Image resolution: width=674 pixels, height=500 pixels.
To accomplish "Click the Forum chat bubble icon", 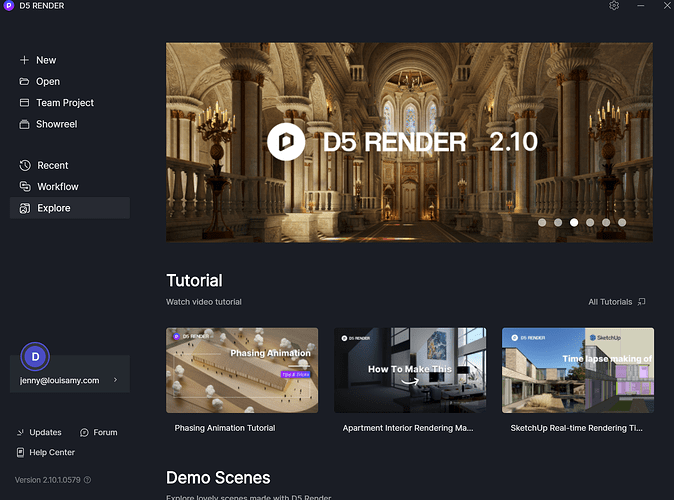I will coord(84,433).
